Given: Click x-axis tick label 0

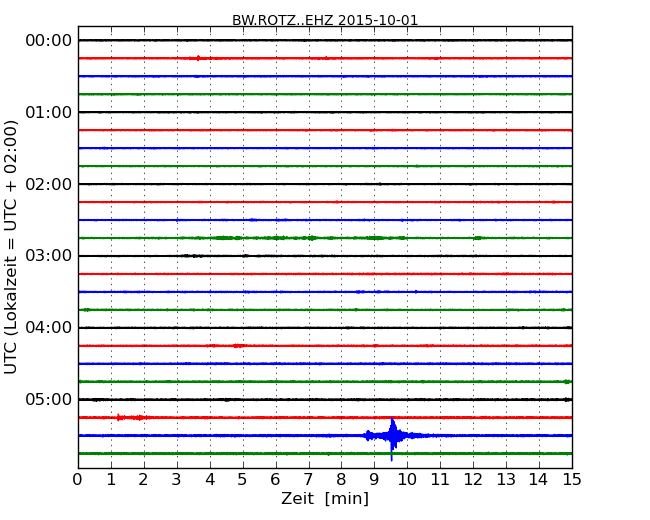Looking at the screenshot, I should (78, 480).
